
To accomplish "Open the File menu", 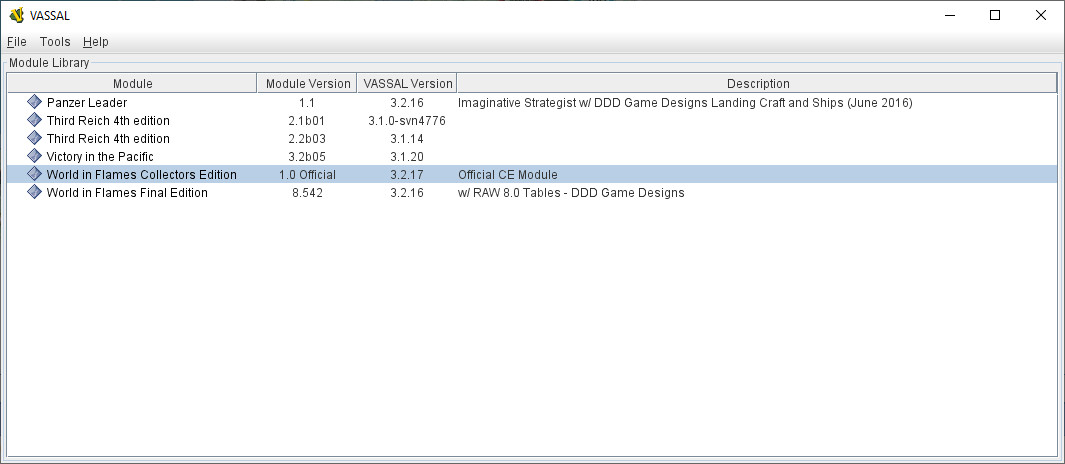I will [x=17, y=41].
